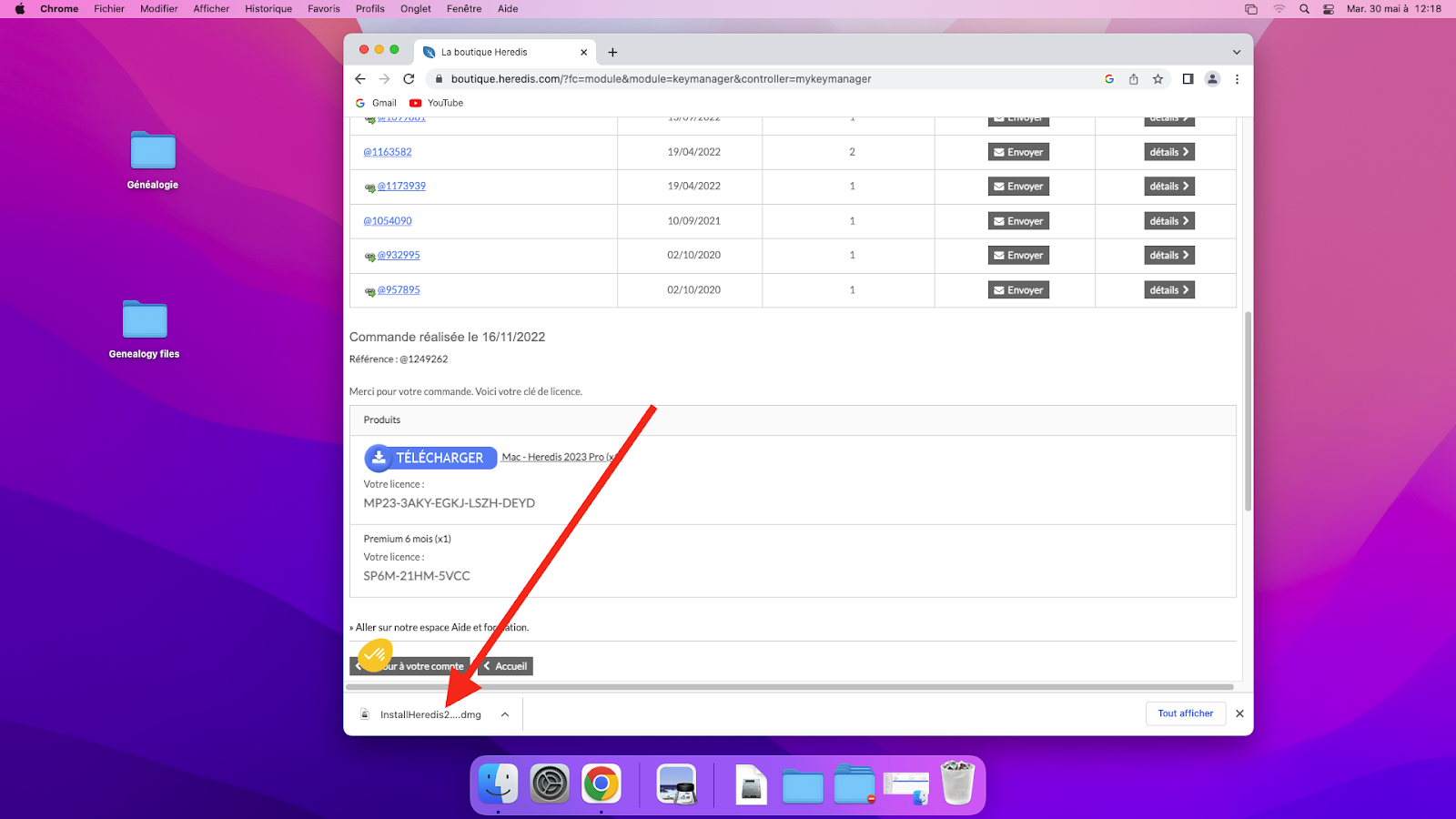Image resolution: width=1456 pixels, height=819 pixels.
Task: Open the tab search chevron
Action: [1236, 53]
